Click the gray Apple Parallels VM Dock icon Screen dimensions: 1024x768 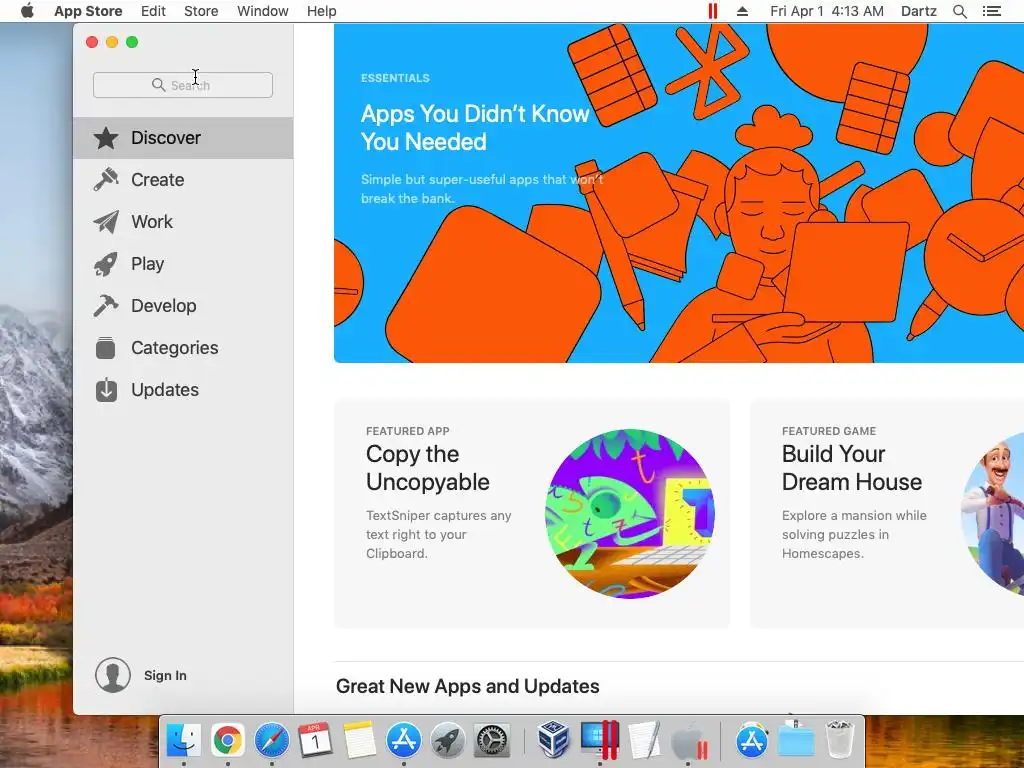689,741
